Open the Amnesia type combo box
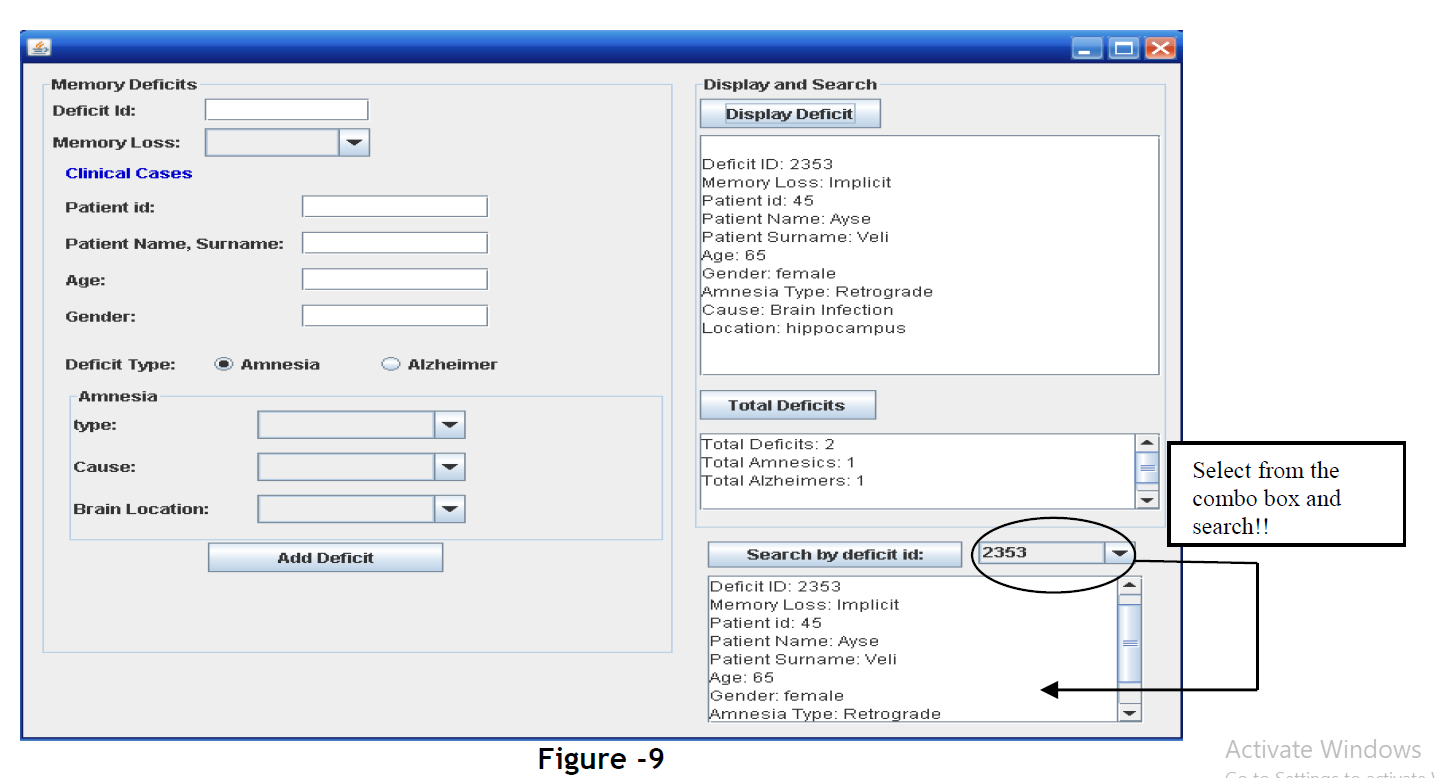 click(450, 424)
